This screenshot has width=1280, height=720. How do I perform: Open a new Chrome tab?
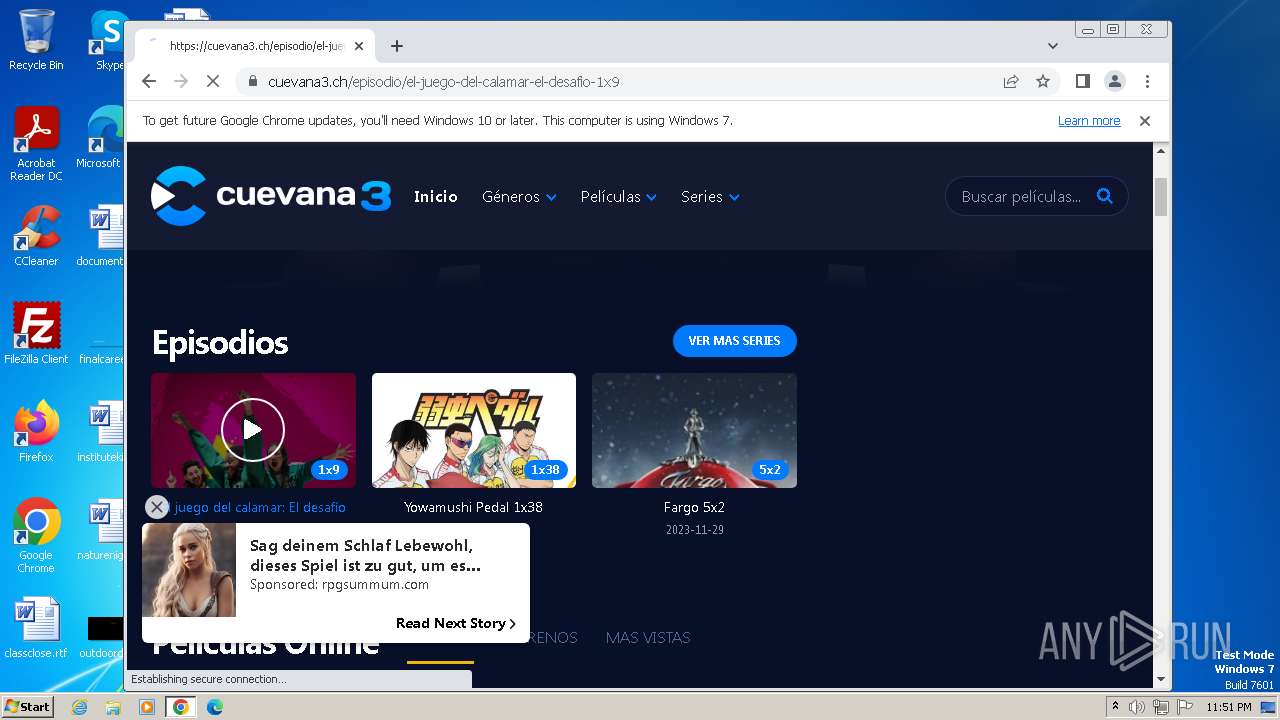coord(397,46)
